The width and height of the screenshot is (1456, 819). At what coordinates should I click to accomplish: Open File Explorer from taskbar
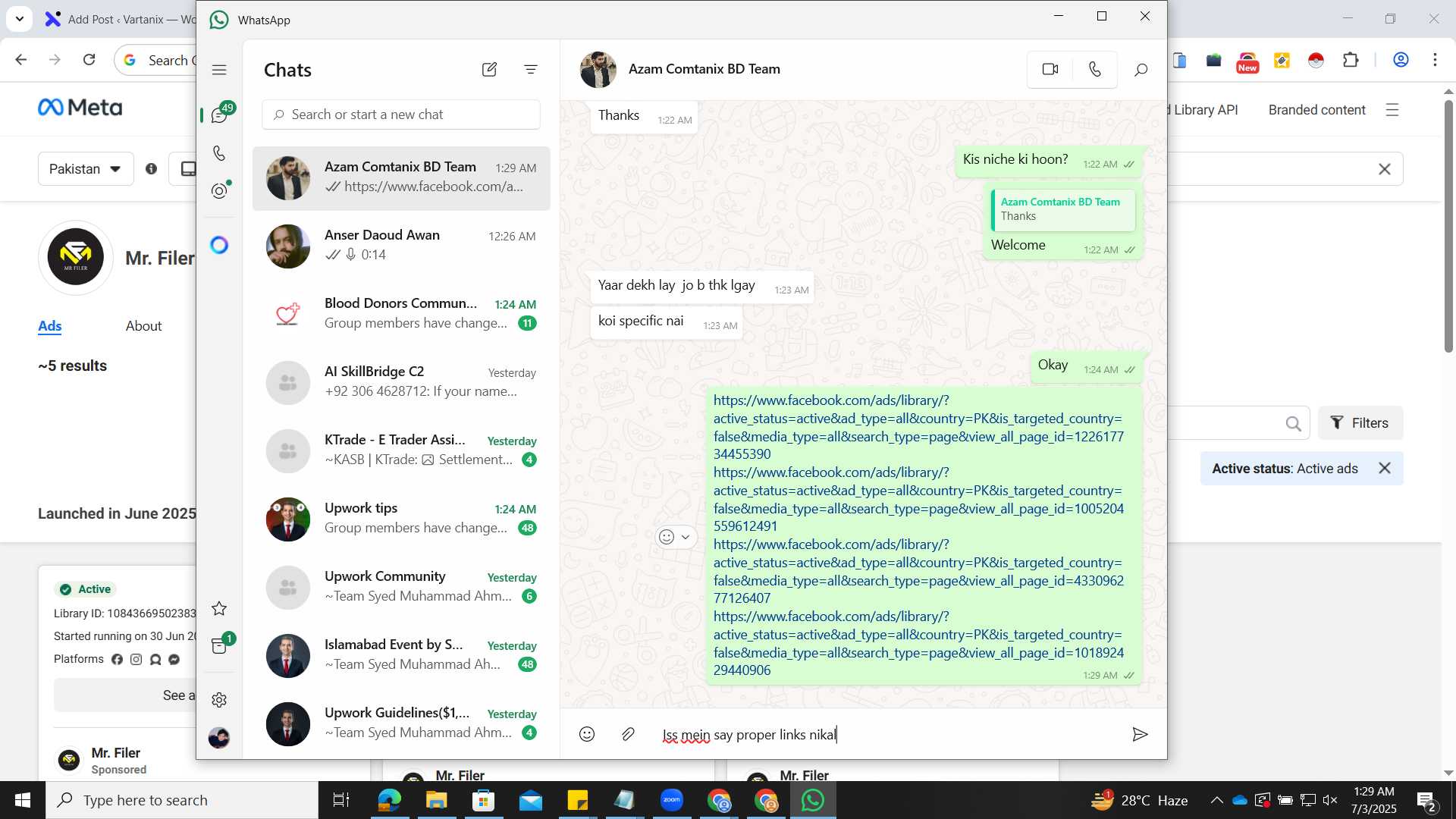[436, 800]
